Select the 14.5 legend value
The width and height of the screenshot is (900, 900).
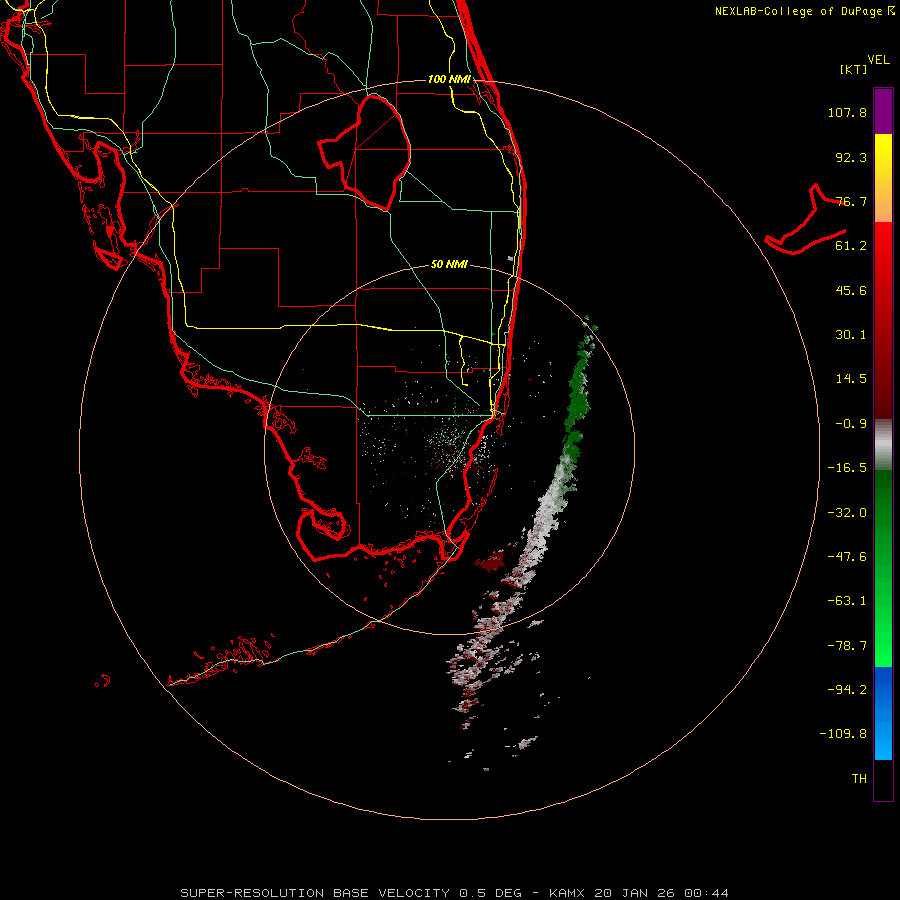851,379
